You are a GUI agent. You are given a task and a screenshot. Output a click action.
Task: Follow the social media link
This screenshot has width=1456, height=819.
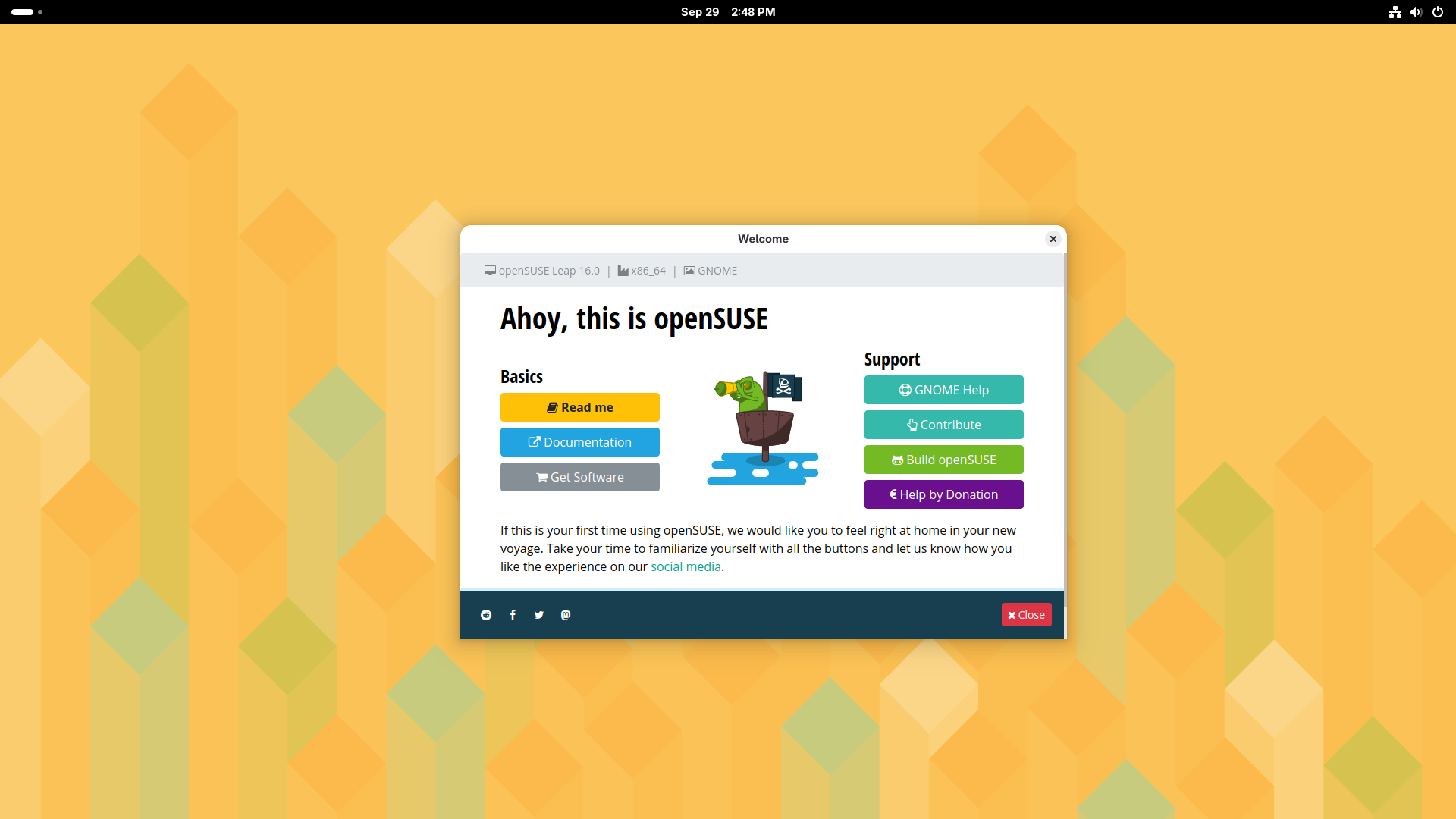pyautogui.click(x=686, y=566)
